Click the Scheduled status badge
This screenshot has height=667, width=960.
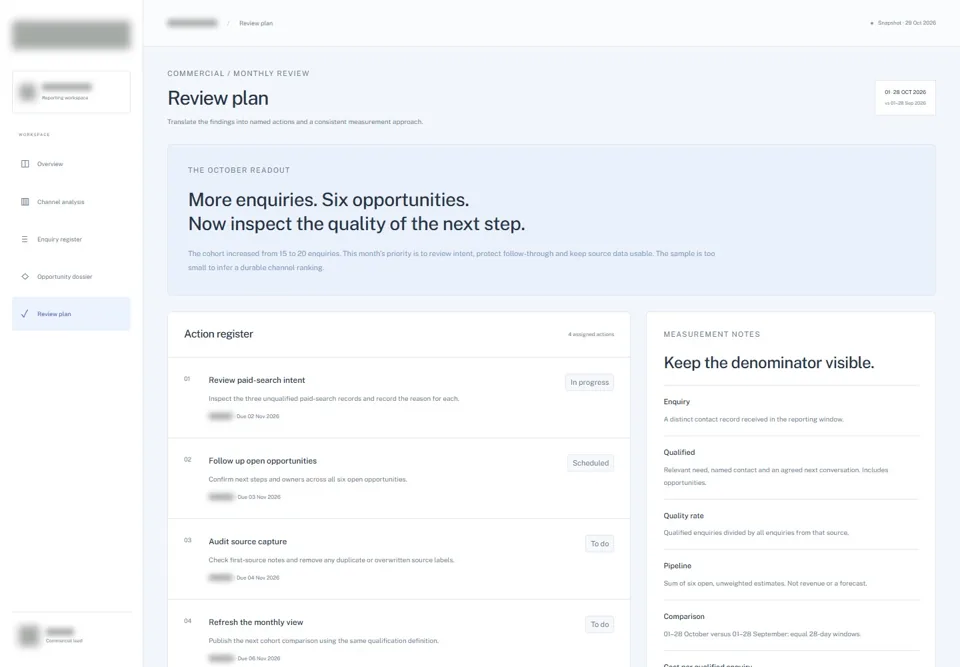coord(591,463)
